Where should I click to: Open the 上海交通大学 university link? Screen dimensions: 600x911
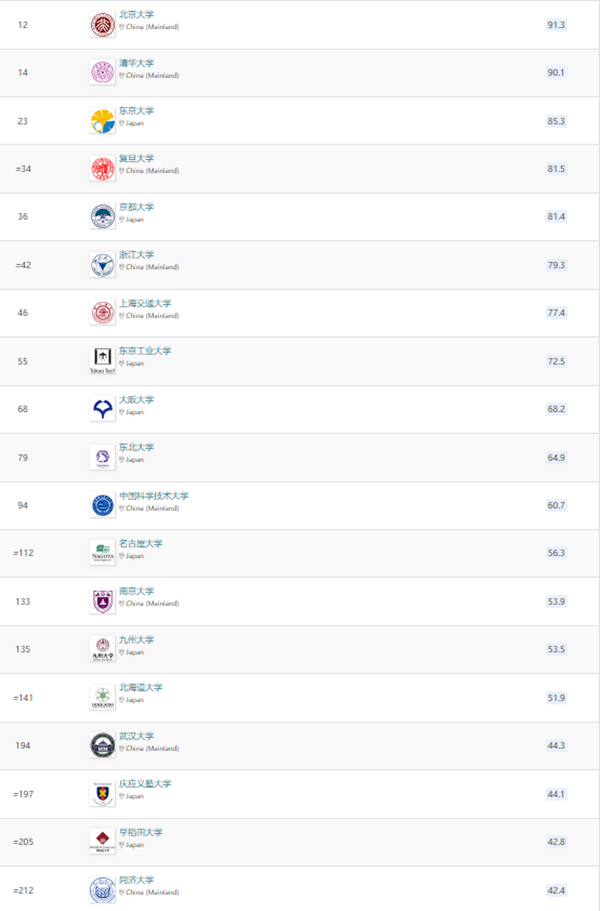145,303
